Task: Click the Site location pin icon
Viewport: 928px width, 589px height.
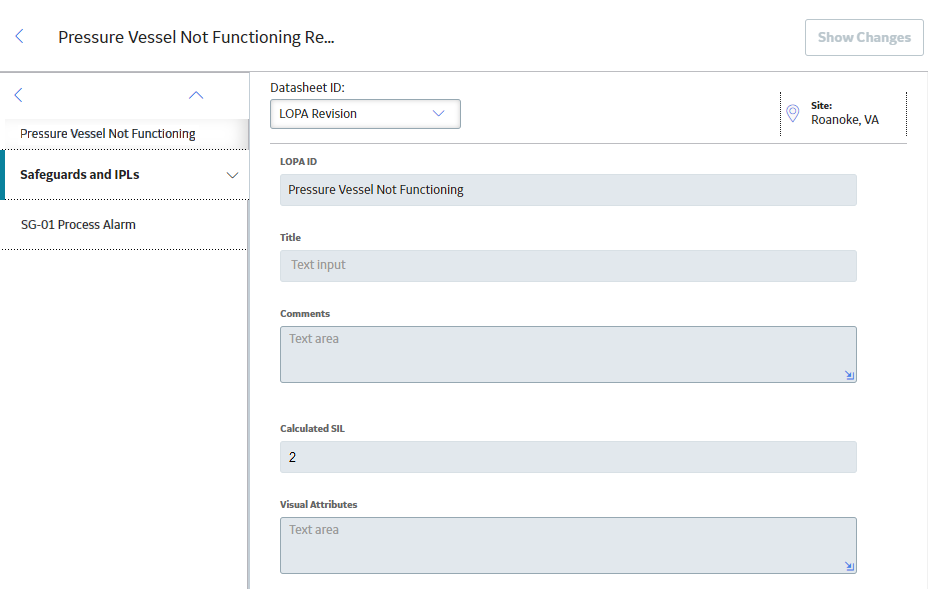Action: point(793,113)
